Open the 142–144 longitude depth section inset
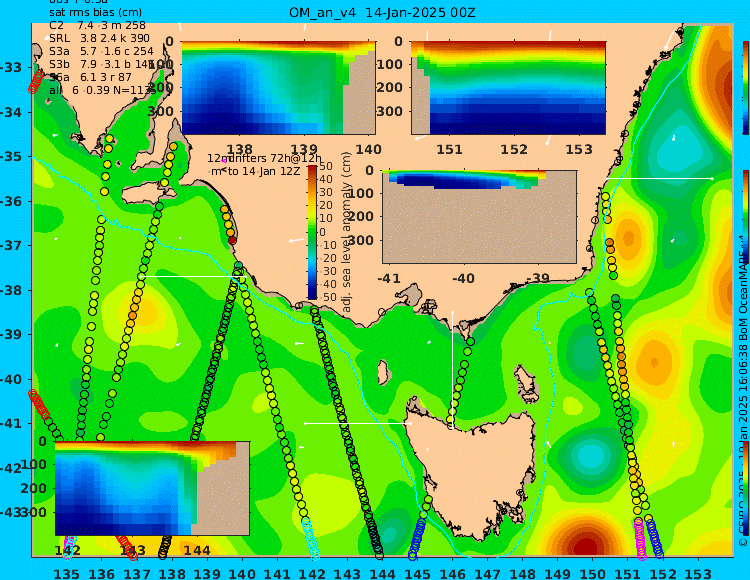Screen dimensions: 750x580 pos(152,488)
